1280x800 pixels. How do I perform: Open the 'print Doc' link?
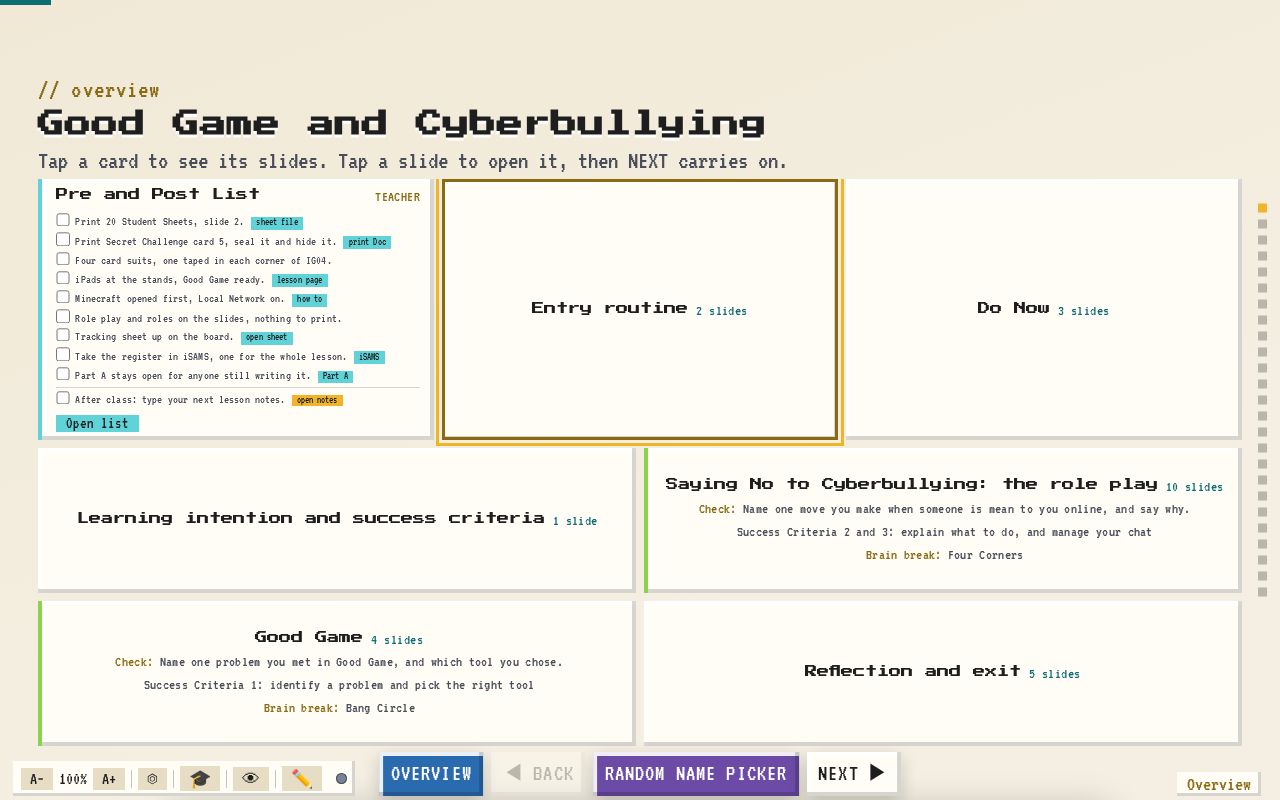tap(367, 242)
